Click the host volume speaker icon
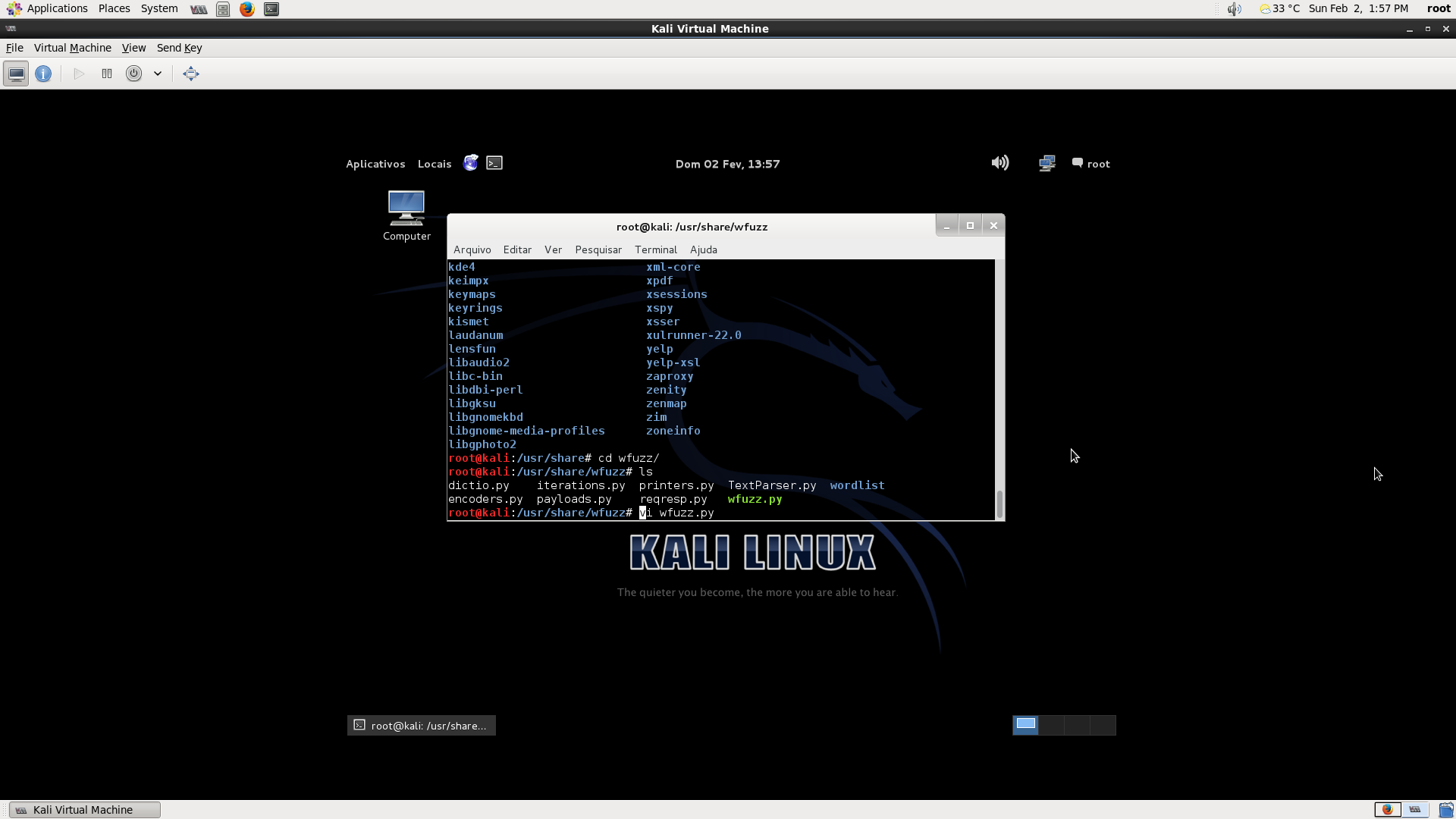Screen dimensions: 1456x819 (1235, 9)
